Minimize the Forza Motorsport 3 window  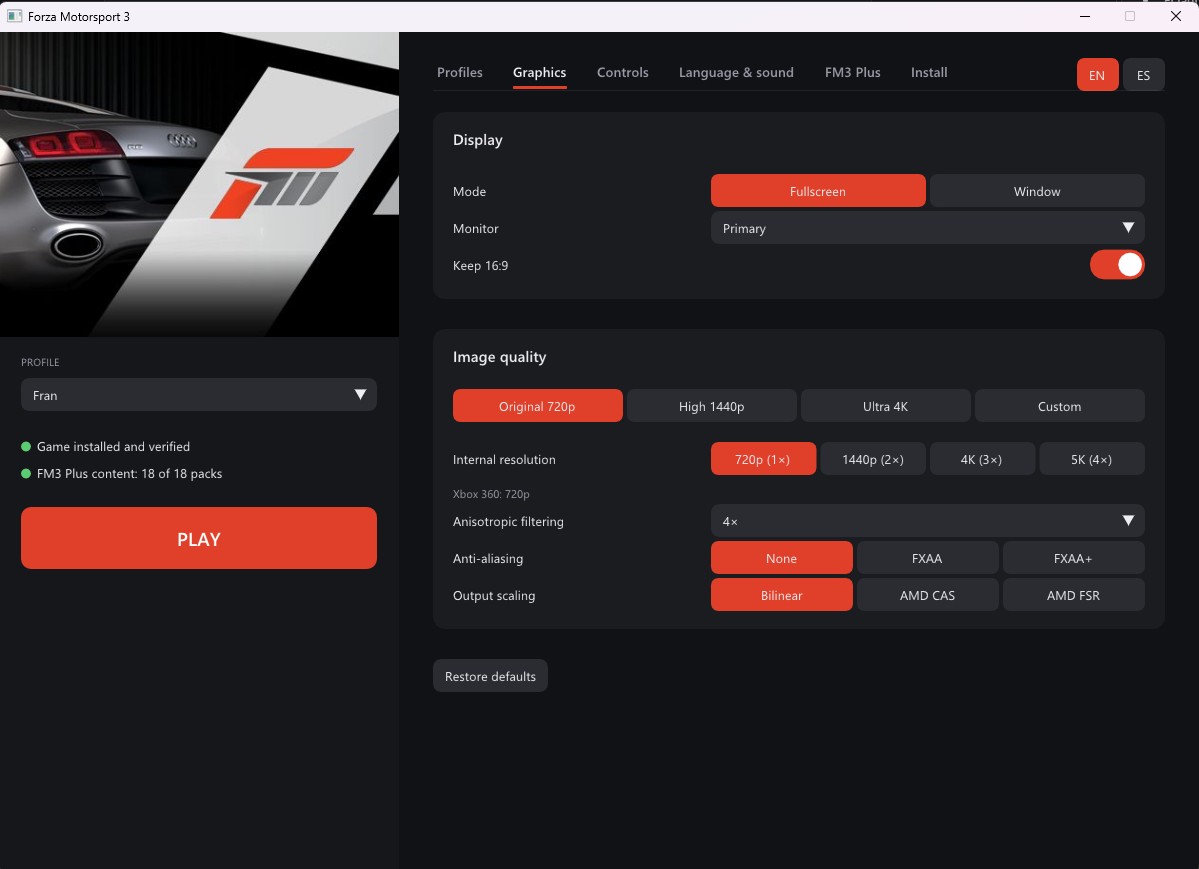[1084, 16]
